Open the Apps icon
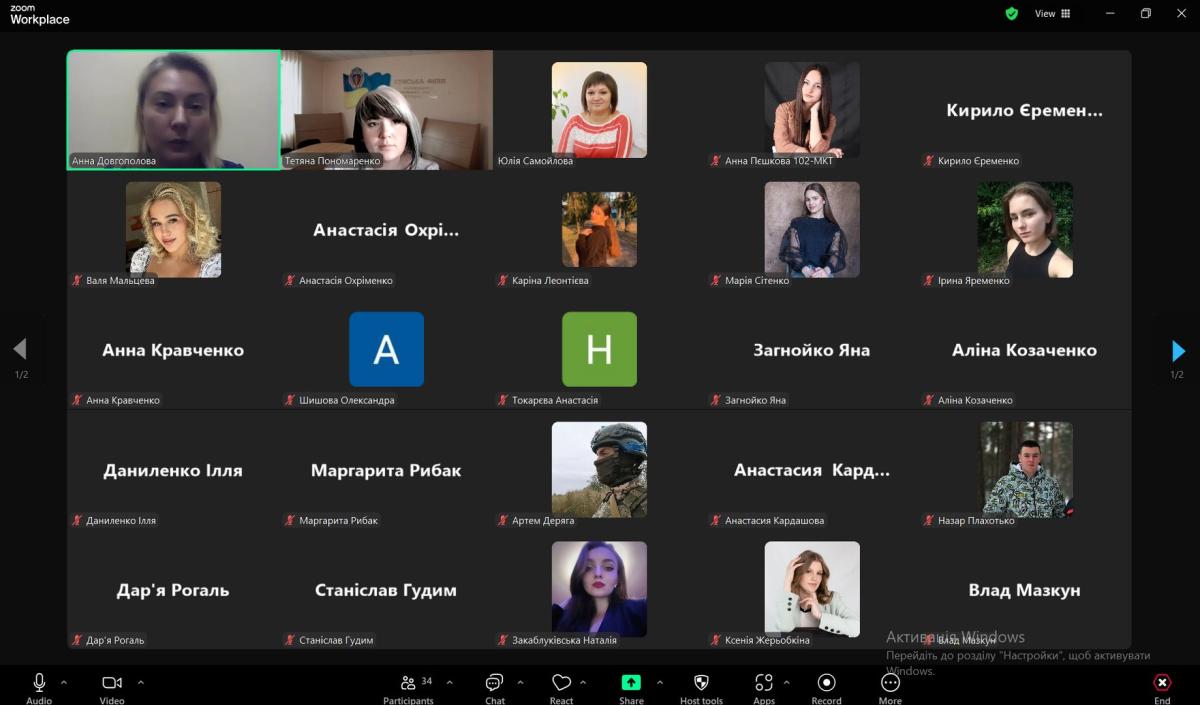The image size is (1200, 705). (764, 683)
